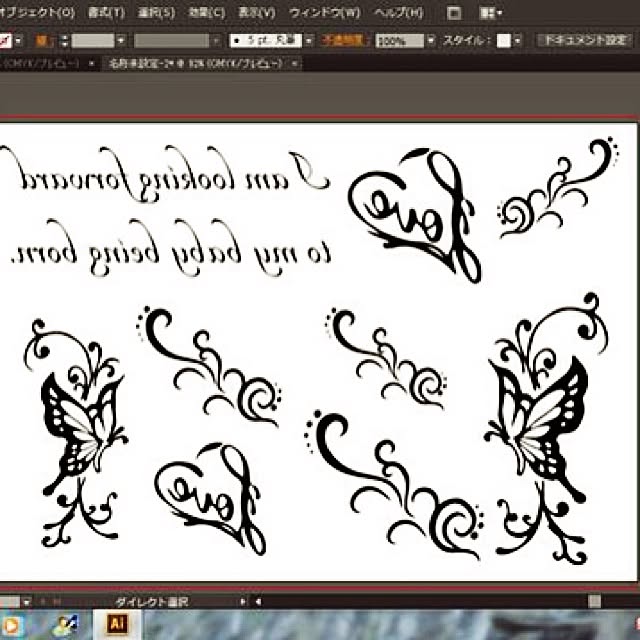The height and width of the screenshot is (640, 640).
Task: Adjust the stroke weight stepper arrows
Action: point(64,41)
